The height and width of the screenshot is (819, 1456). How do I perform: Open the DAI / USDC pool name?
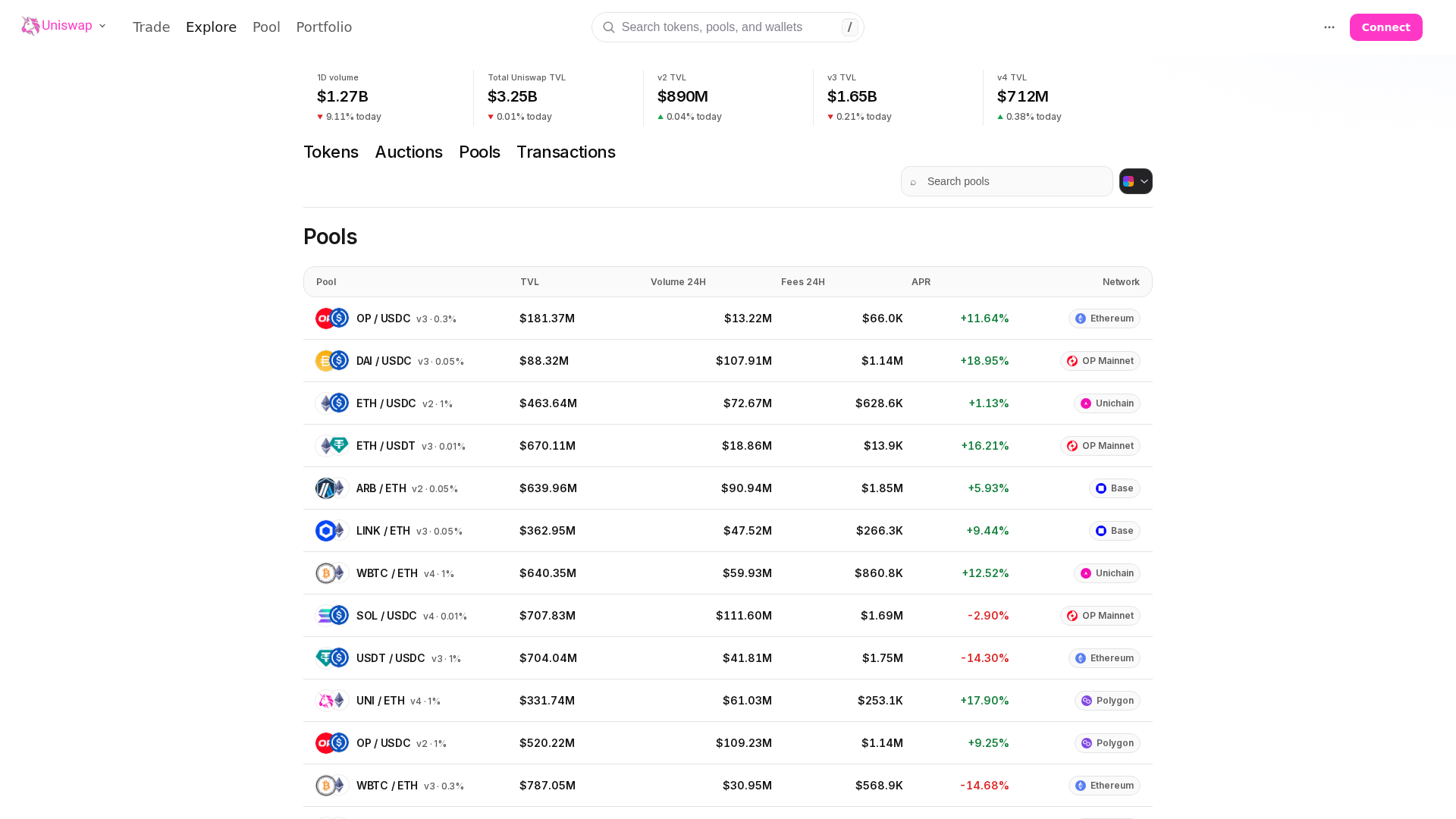click(x=384, y=361)
